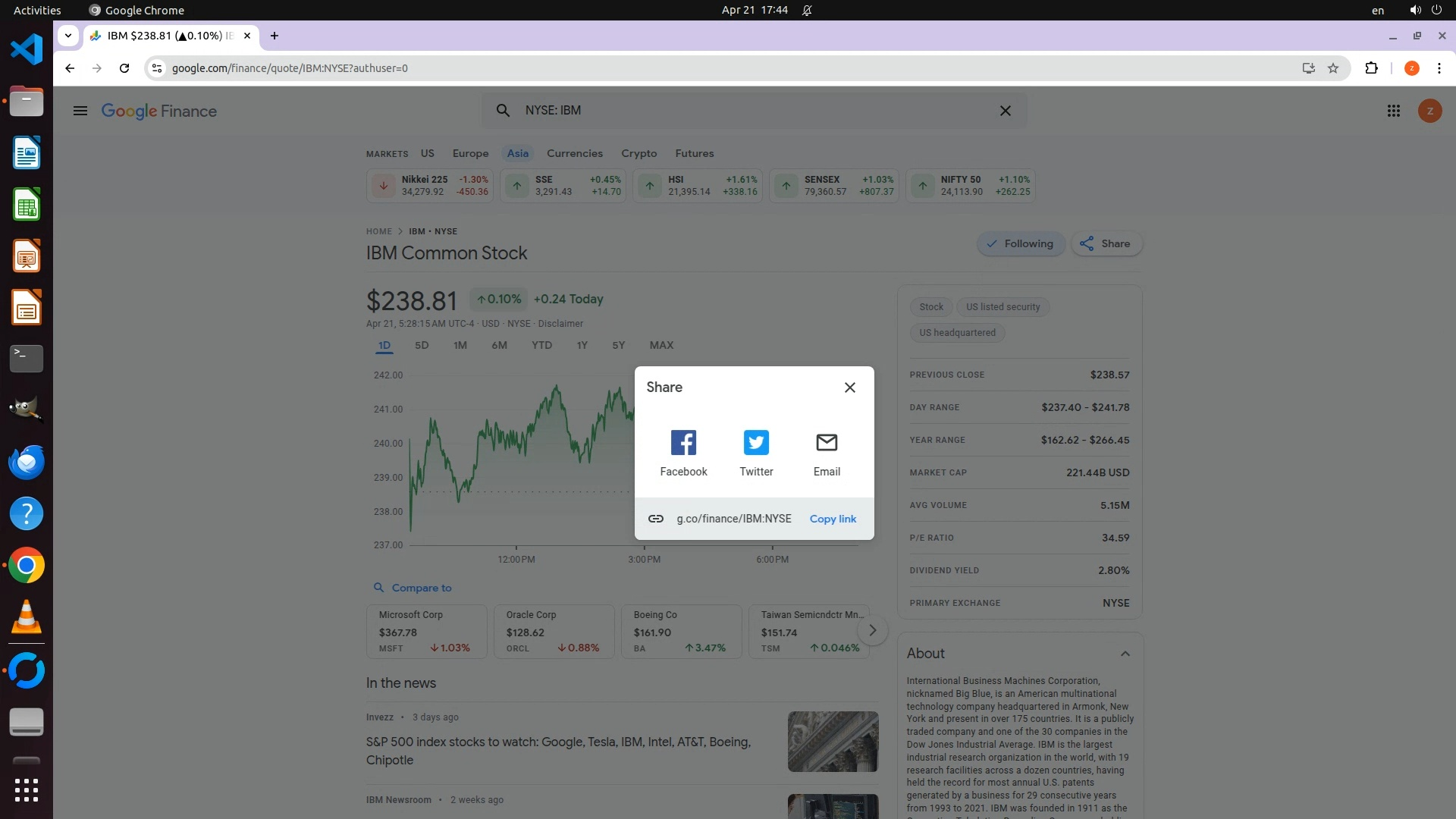The image size is (1456, 819).
Task: Open the Extensions puzzle icon
Action: 1371,68
